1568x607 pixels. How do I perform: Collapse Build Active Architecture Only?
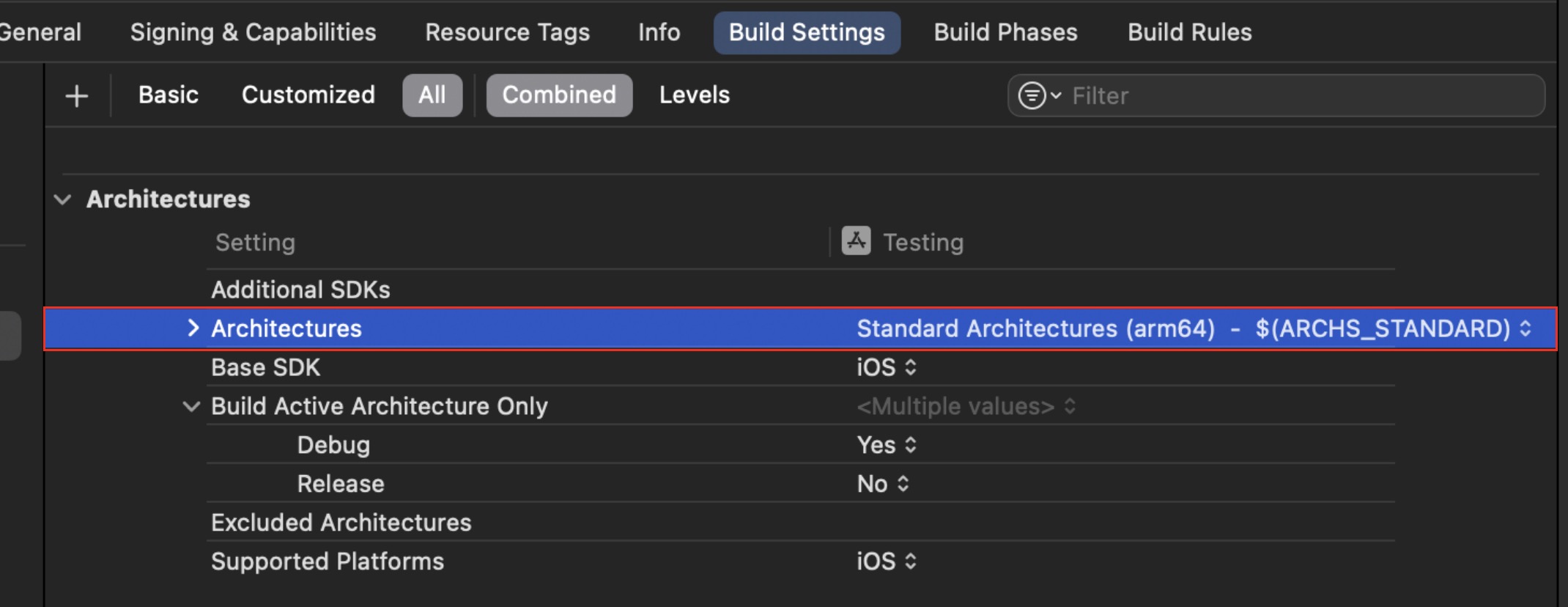click(x=191, y=406)
